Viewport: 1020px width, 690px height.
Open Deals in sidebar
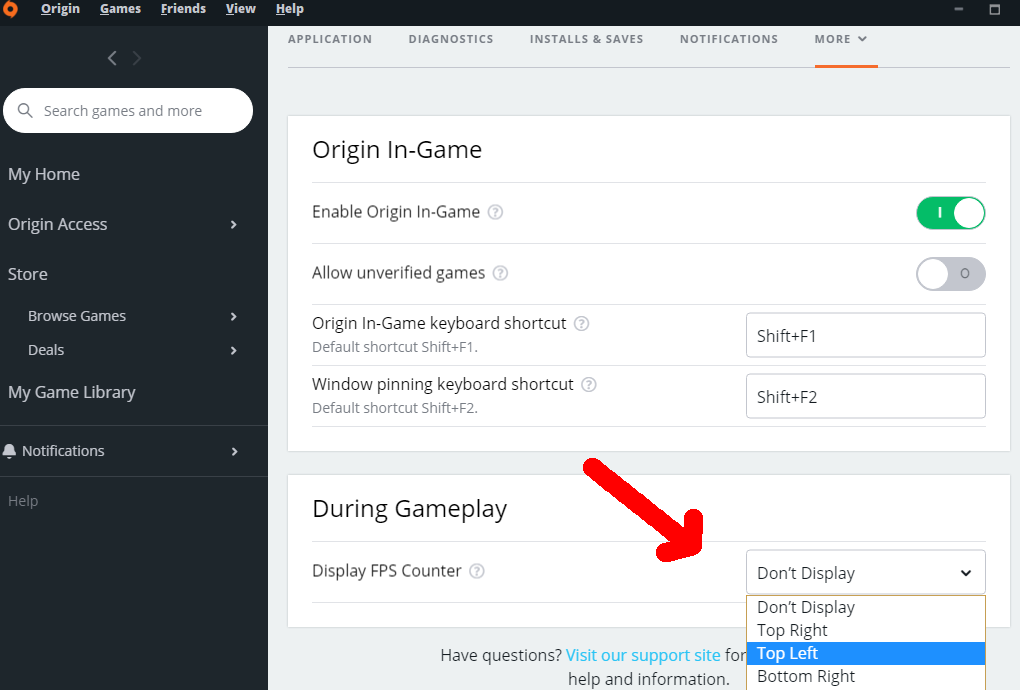pos(46,351)
